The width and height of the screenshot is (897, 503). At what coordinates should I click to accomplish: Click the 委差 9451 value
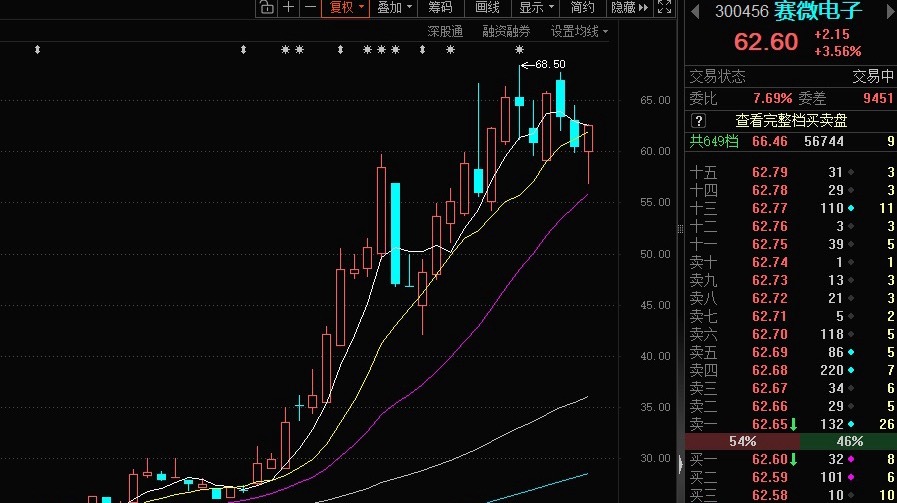[878, 98]
